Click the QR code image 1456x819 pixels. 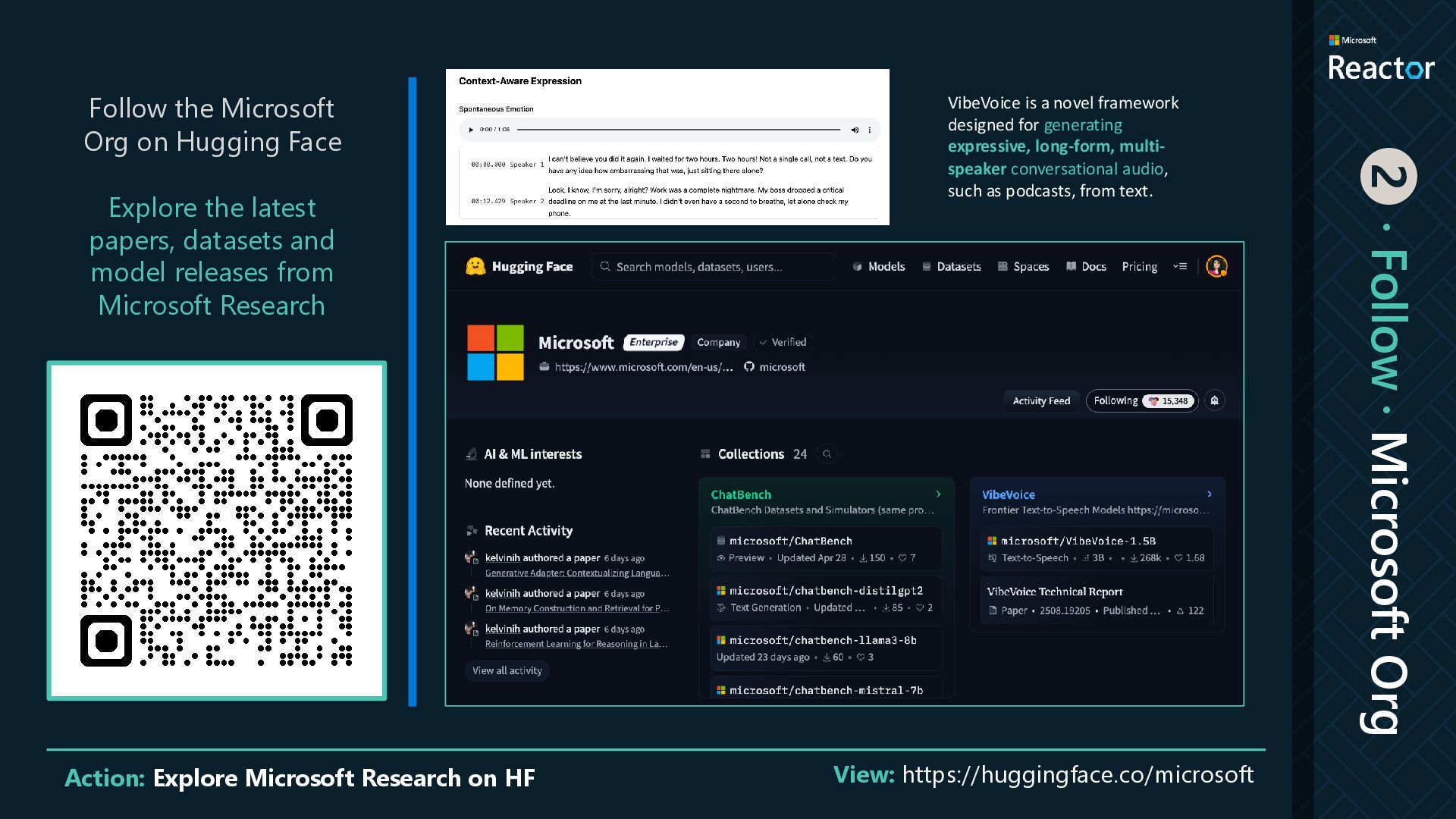click(x=217, y=531)
